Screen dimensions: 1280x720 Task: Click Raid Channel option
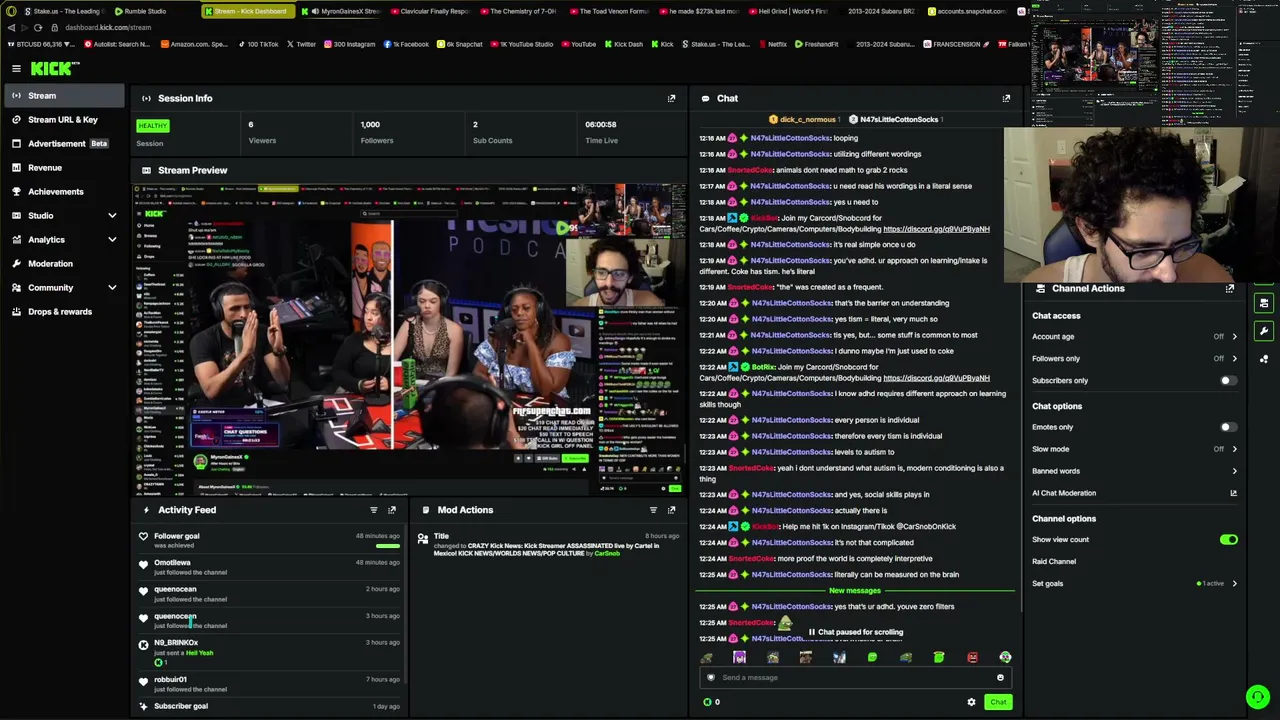pyautogui.click(x=1054, y=562)
